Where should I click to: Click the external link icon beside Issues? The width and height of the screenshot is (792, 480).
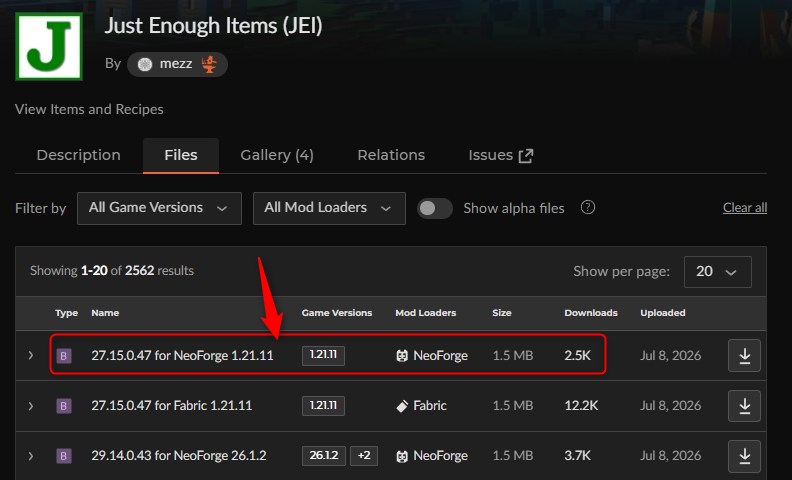coord(526,156)
